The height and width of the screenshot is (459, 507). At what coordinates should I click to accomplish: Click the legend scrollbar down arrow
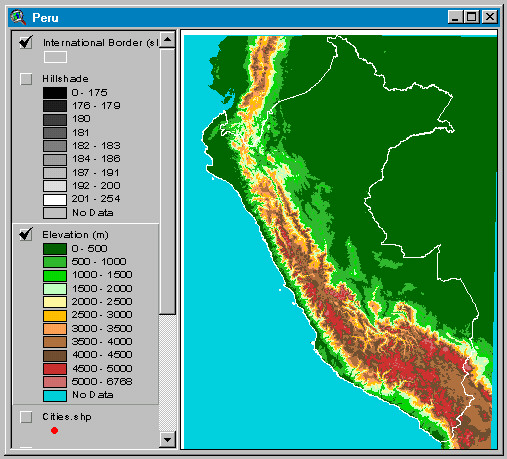coord(168,439)
